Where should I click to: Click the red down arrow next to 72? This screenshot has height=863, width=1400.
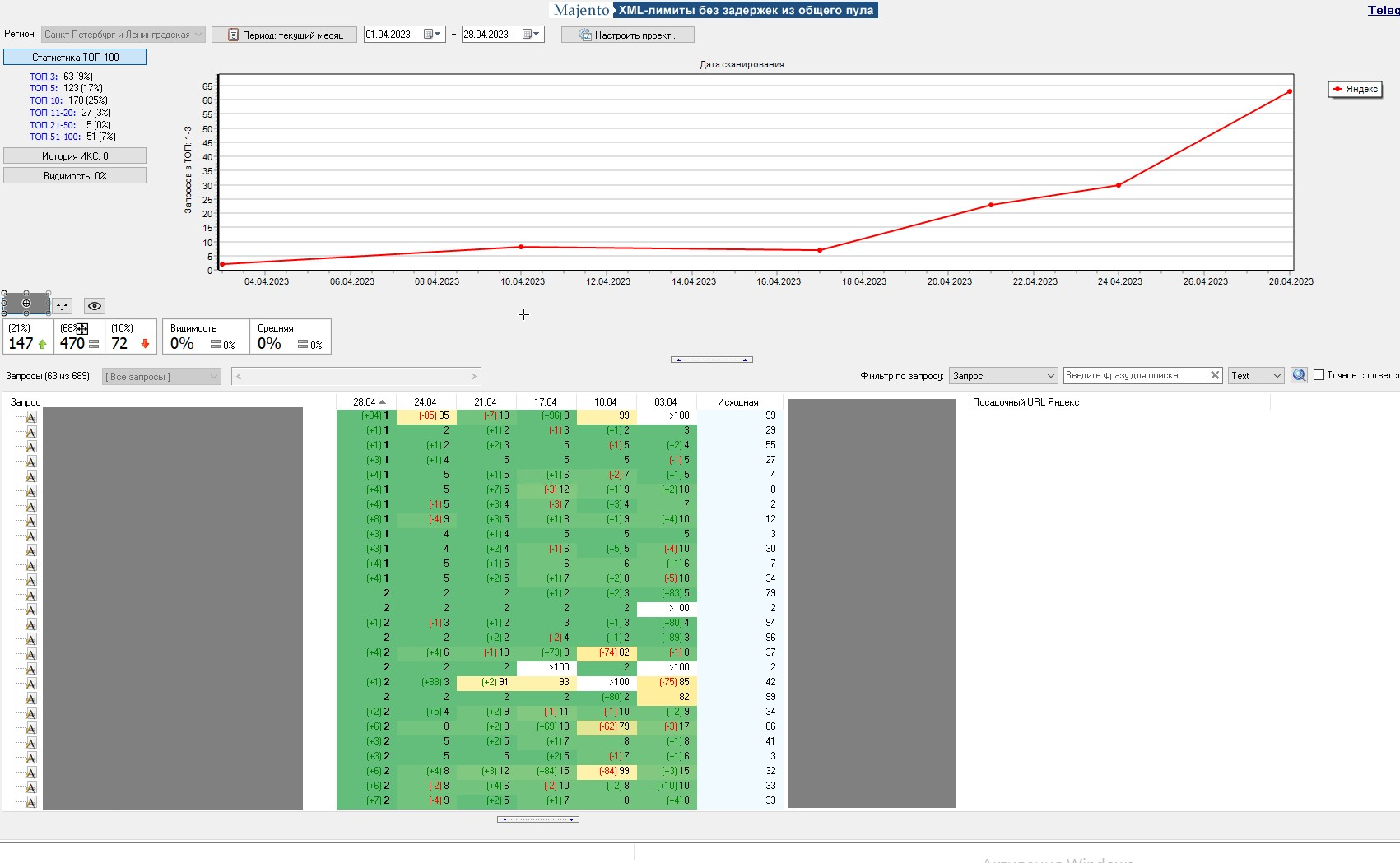(x=145, y=344)
